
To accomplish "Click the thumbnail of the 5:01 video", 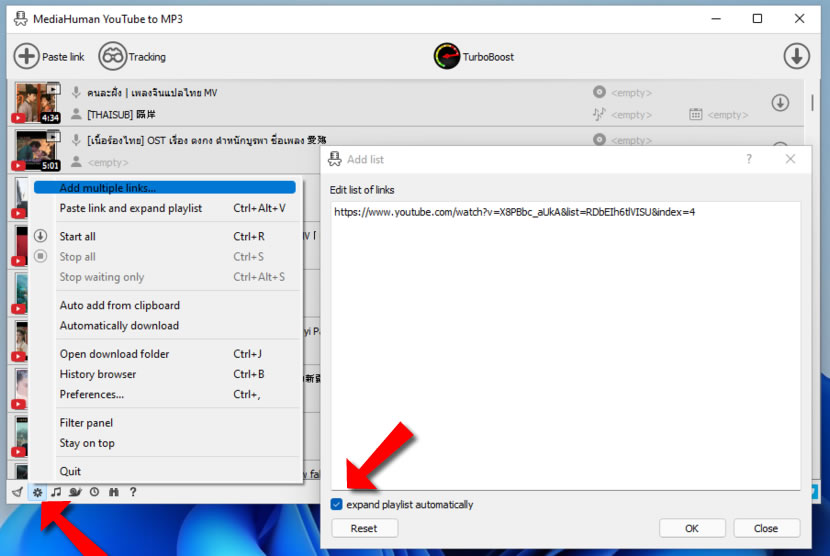I will 36,150.
